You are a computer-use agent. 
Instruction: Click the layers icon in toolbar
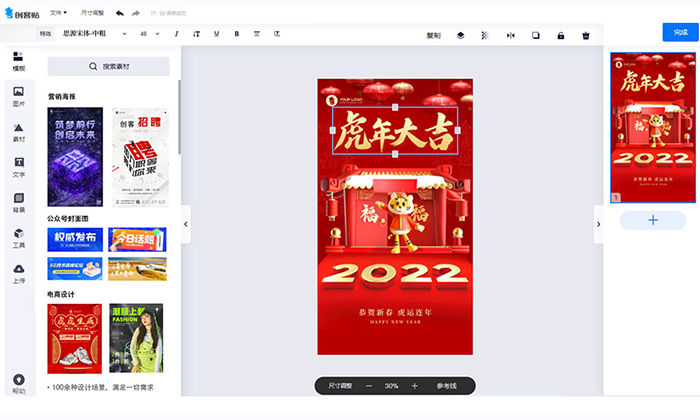click(460, 35)
